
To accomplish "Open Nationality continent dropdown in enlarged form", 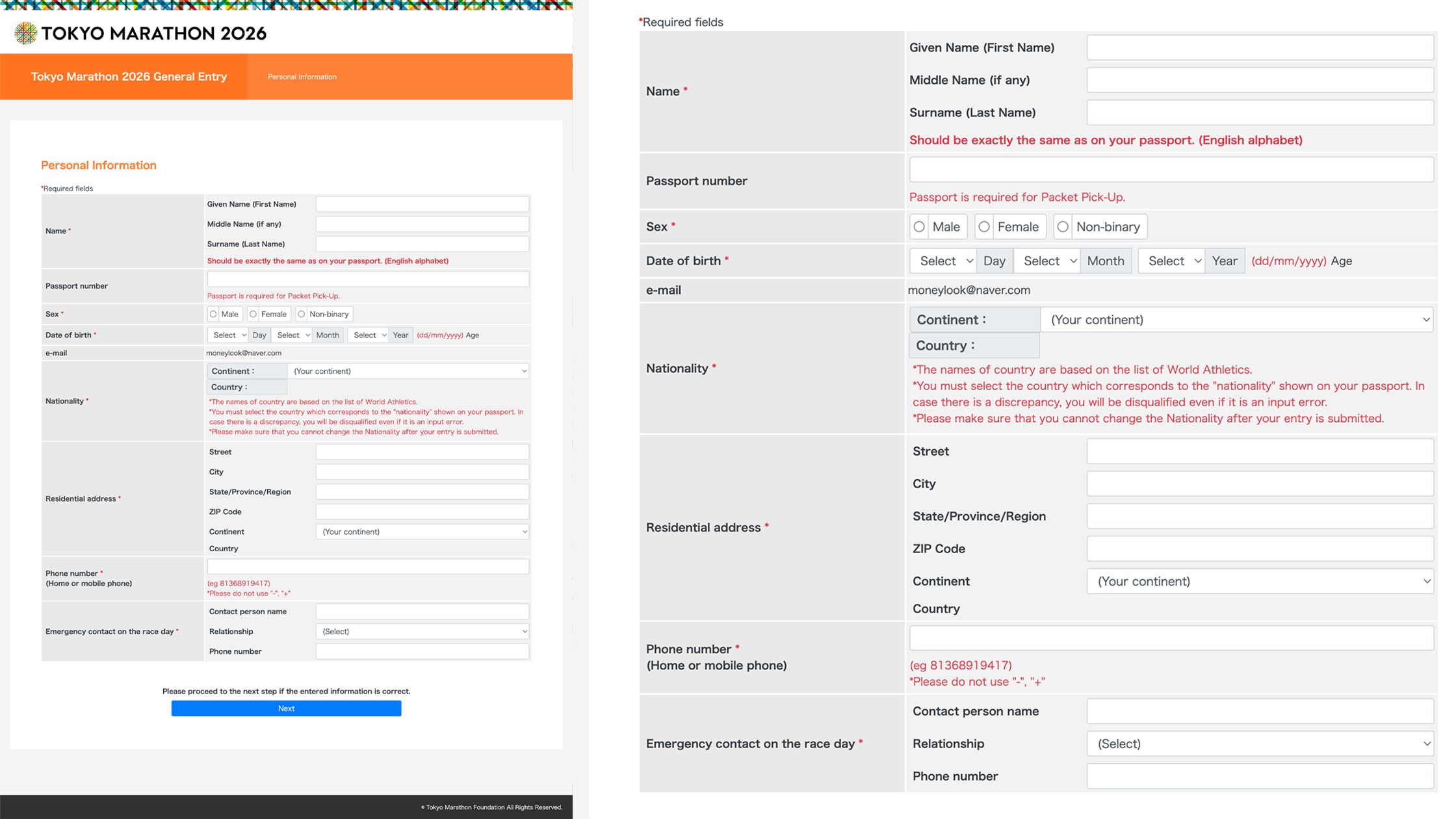I will [x=1236, y=320].
